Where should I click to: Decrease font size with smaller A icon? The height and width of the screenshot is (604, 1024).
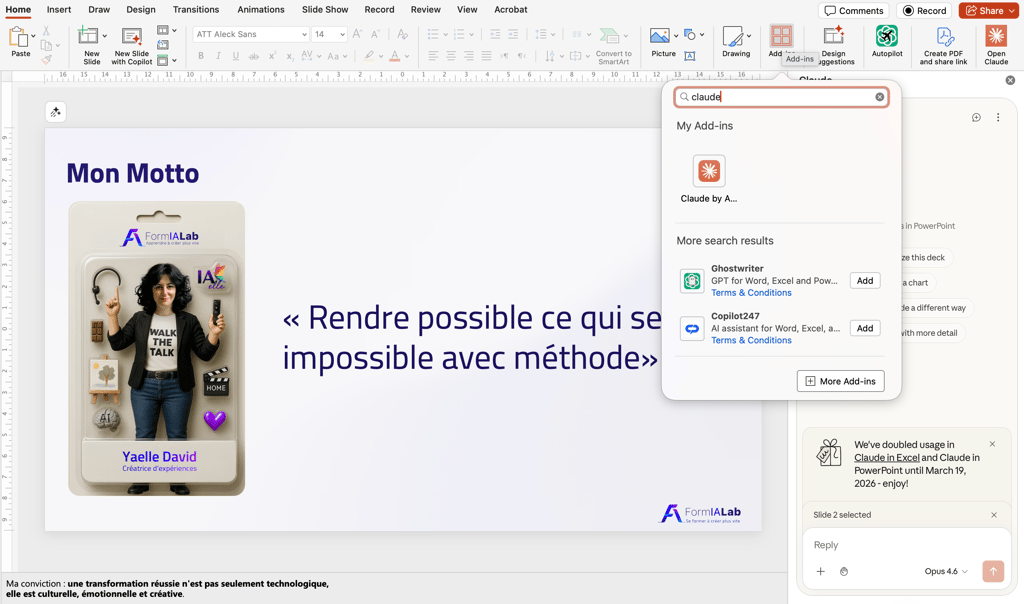click(x=375, y=34)
